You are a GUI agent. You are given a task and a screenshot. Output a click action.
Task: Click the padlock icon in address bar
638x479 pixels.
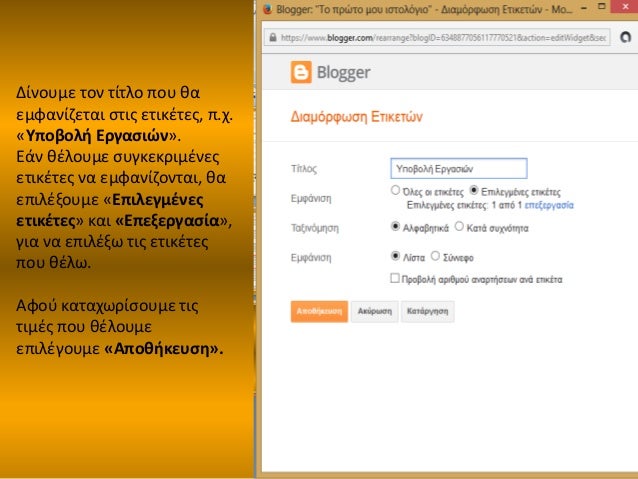[x=273, y=37]
